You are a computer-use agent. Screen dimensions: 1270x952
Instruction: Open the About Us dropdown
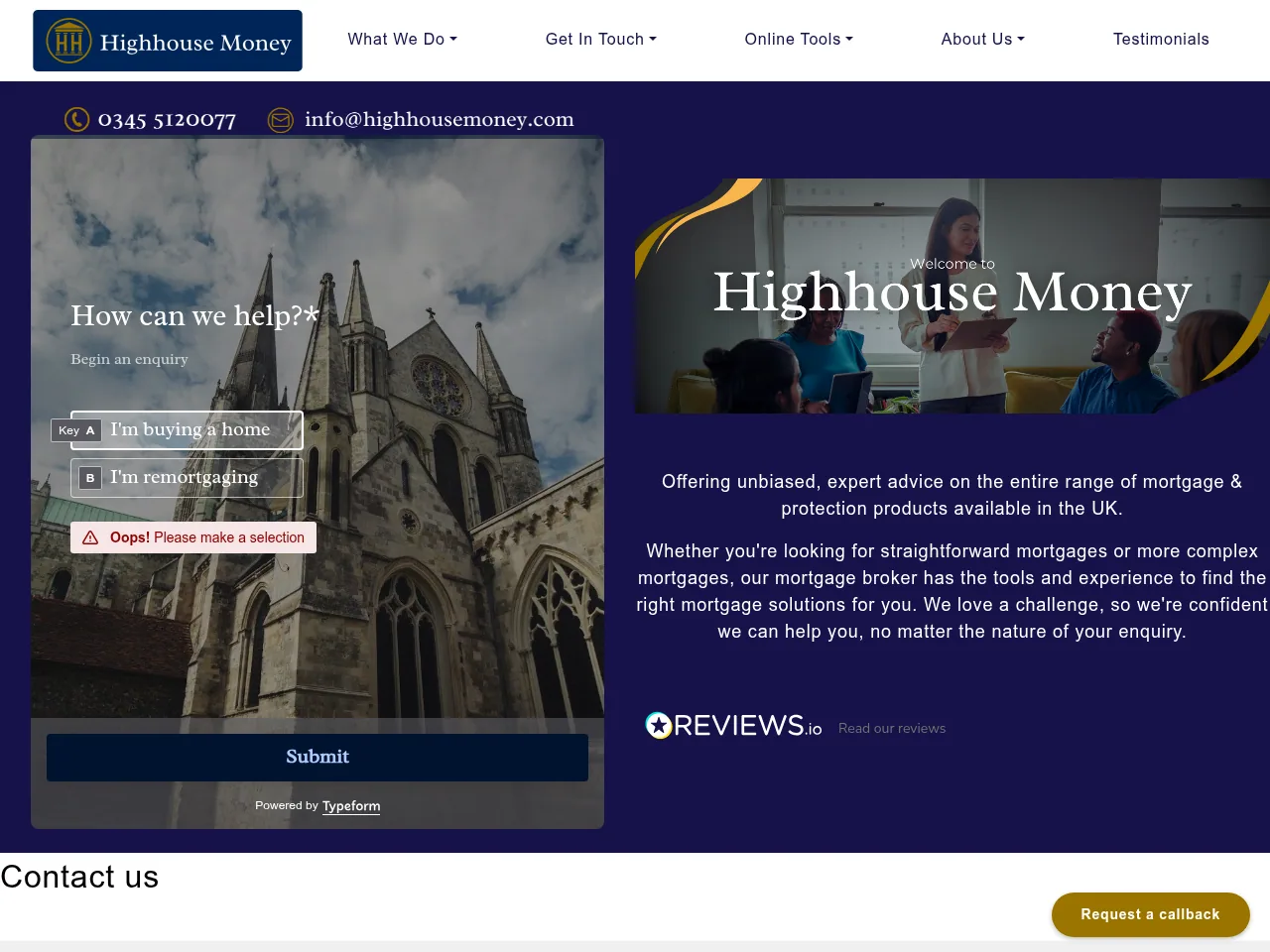(x=982, y=39)
